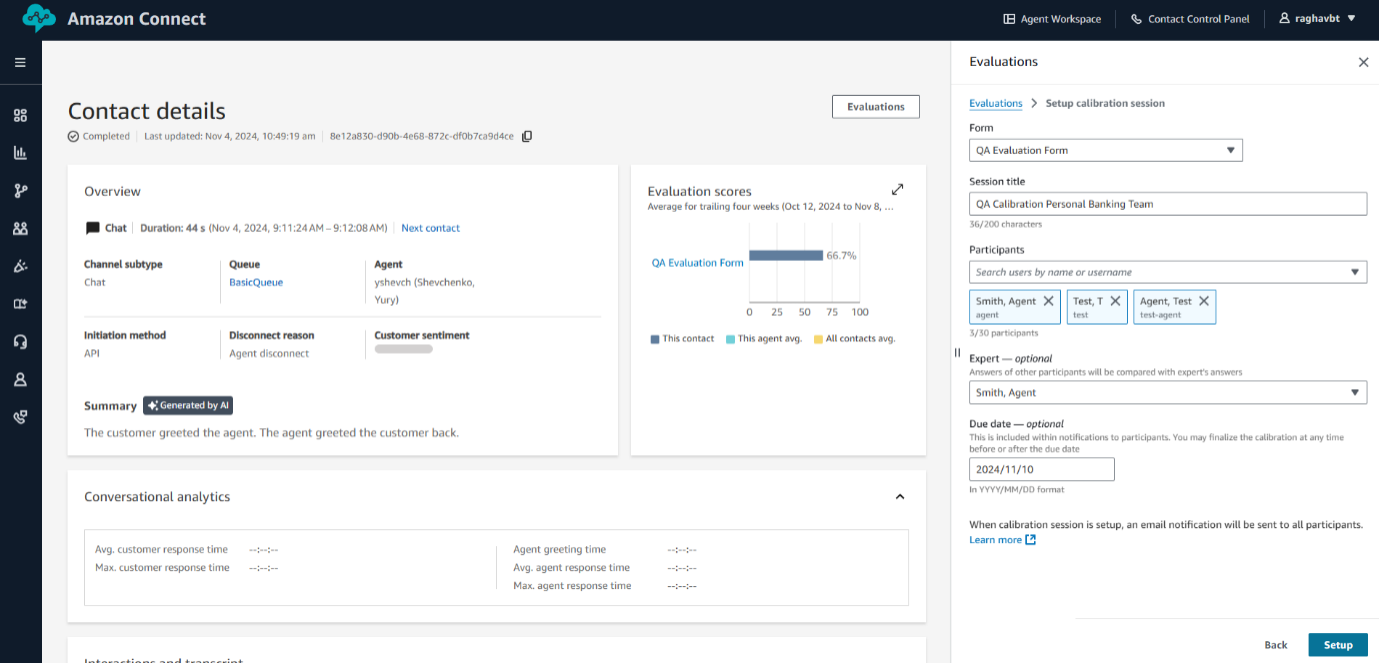Click the AI summary sentence text
Image resolution: width=1384 pixels, height=666 pixels.
click(271, 433)
